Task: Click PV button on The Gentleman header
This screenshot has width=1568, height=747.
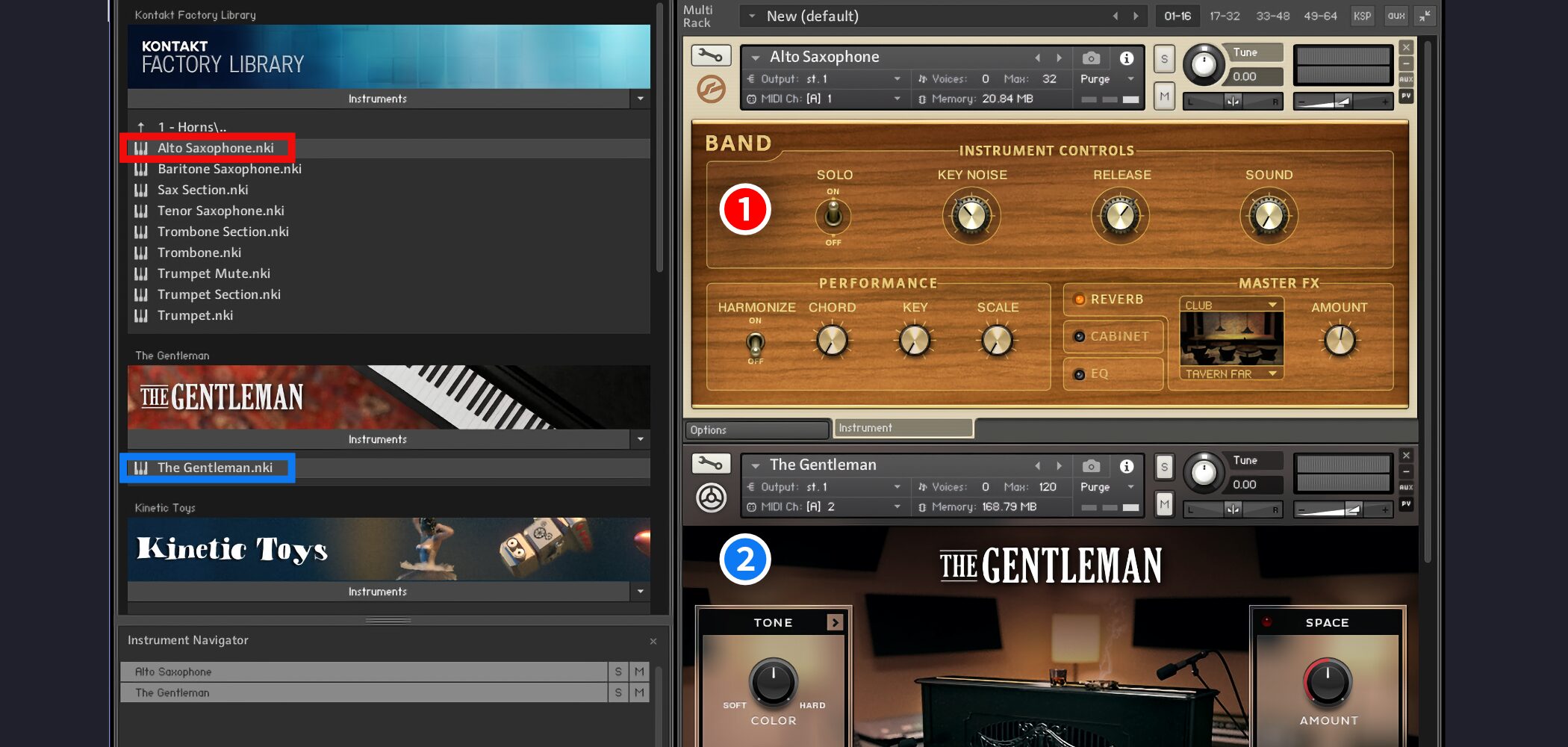Action: (x=1406, y=504)
